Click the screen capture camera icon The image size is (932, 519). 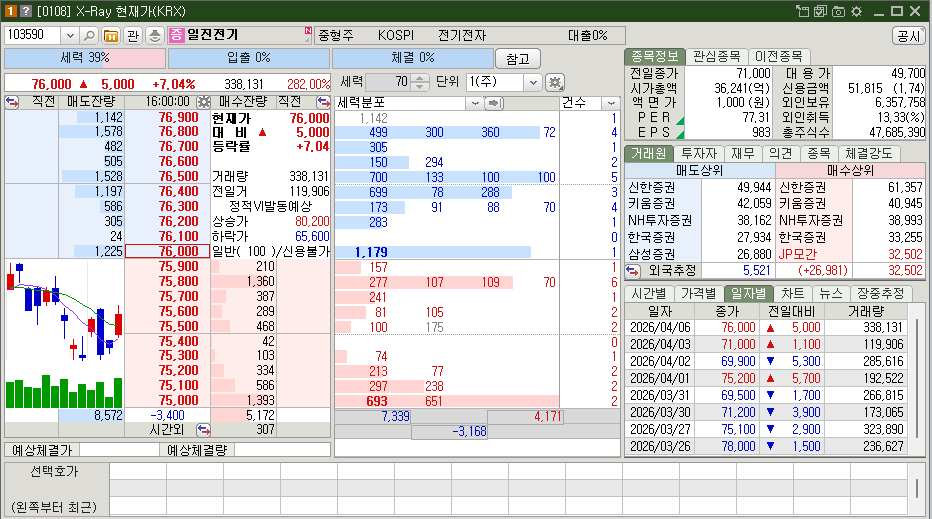tap(839, 11)
